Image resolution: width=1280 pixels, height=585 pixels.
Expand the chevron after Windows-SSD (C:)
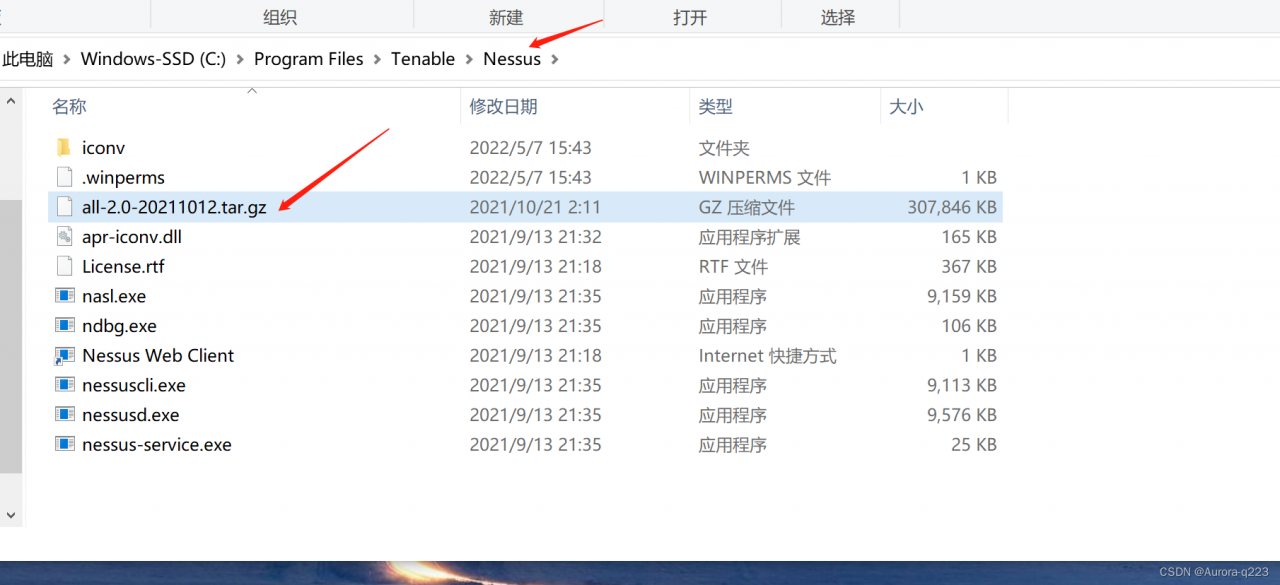[240, 59]
